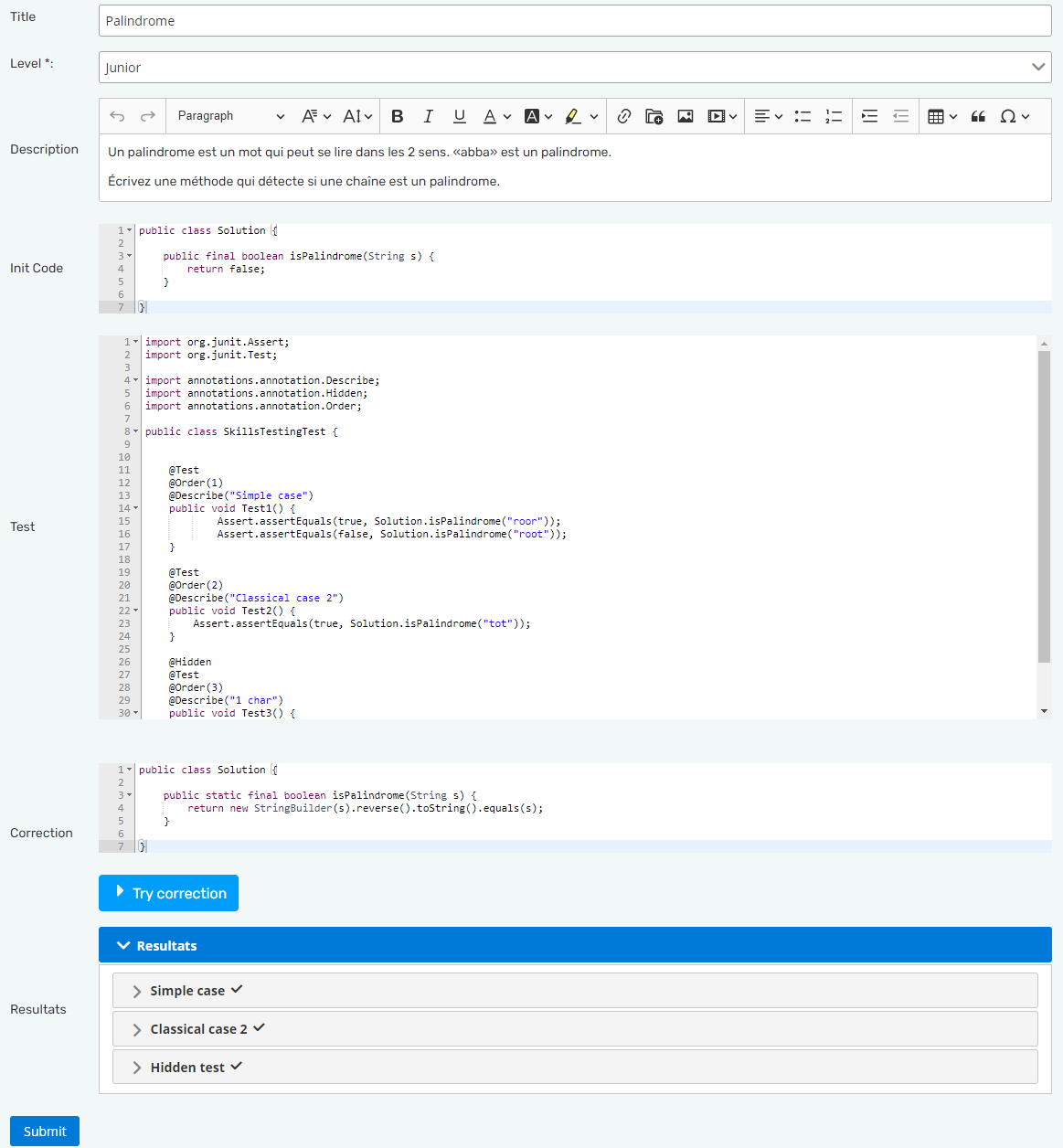Toggle underline text formatting

click(x=459, y=116)
